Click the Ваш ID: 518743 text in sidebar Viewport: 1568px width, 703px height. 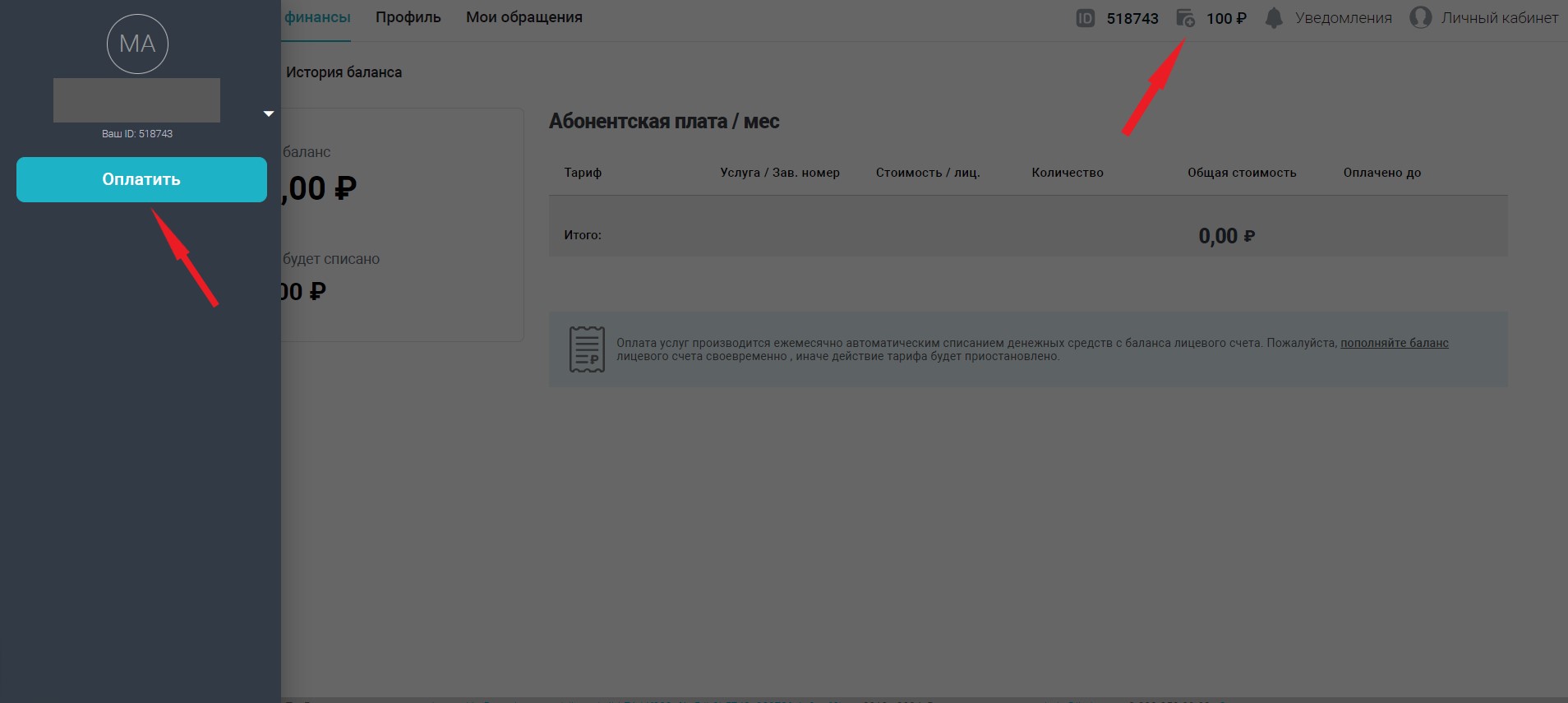pyautogui.click(x=137, y=134)
